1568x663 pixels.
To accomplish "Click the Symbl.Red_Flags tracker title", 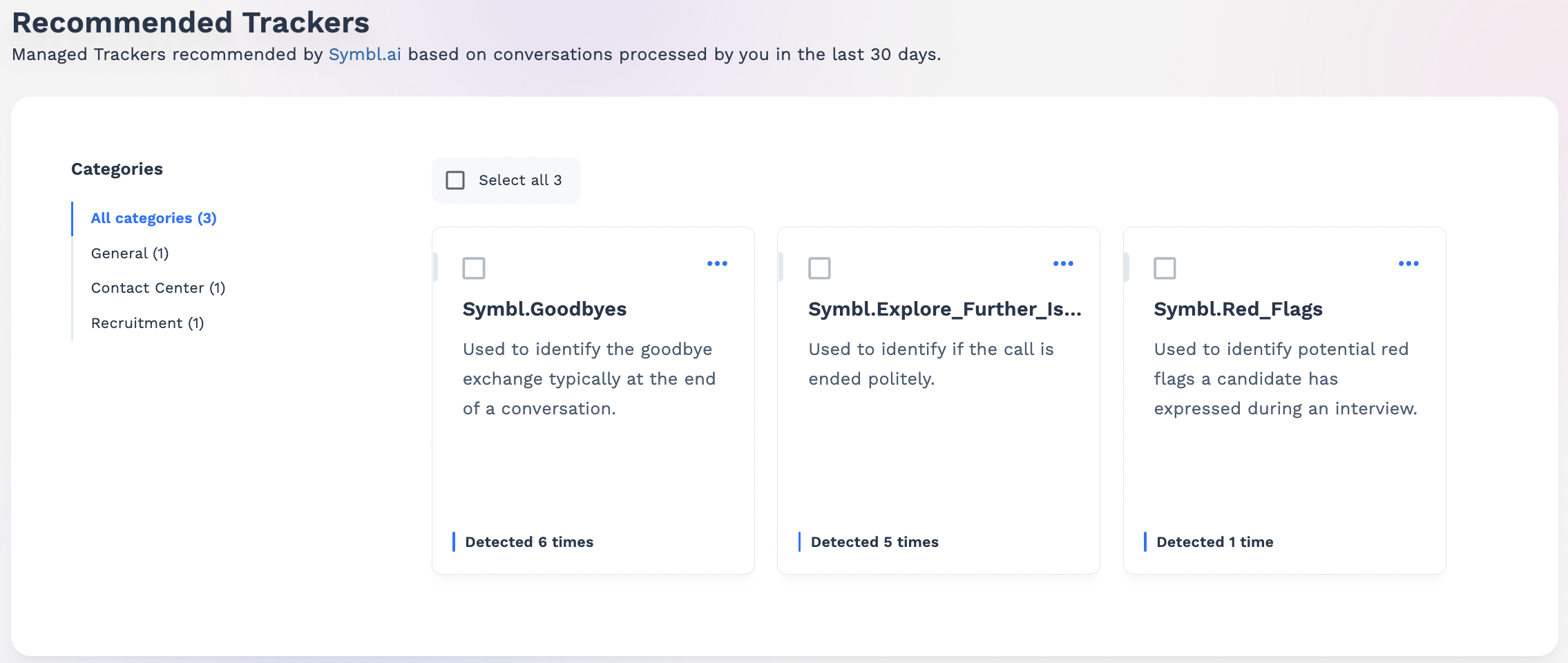I will 1238,309.
